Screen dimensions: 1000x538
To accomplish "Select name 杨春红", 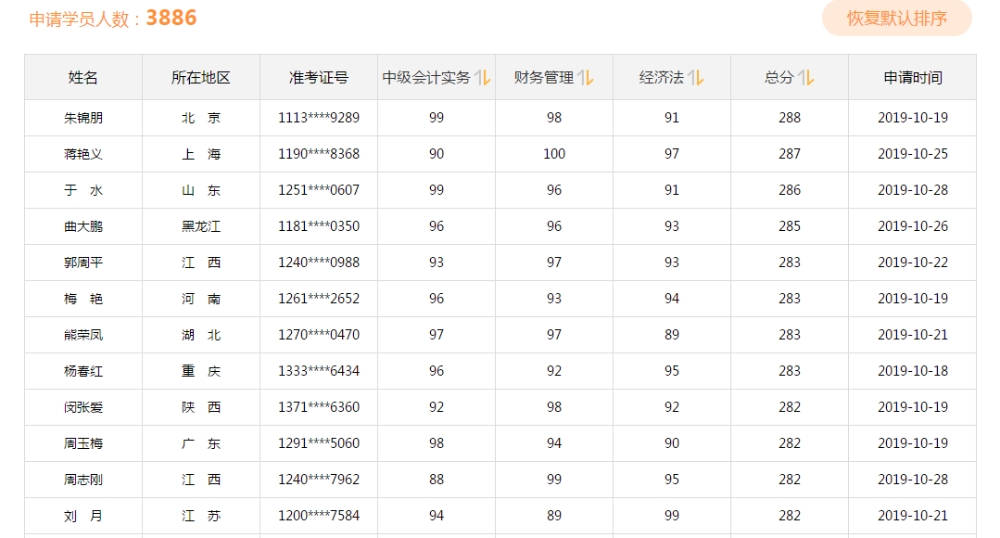I will (83, 371).
